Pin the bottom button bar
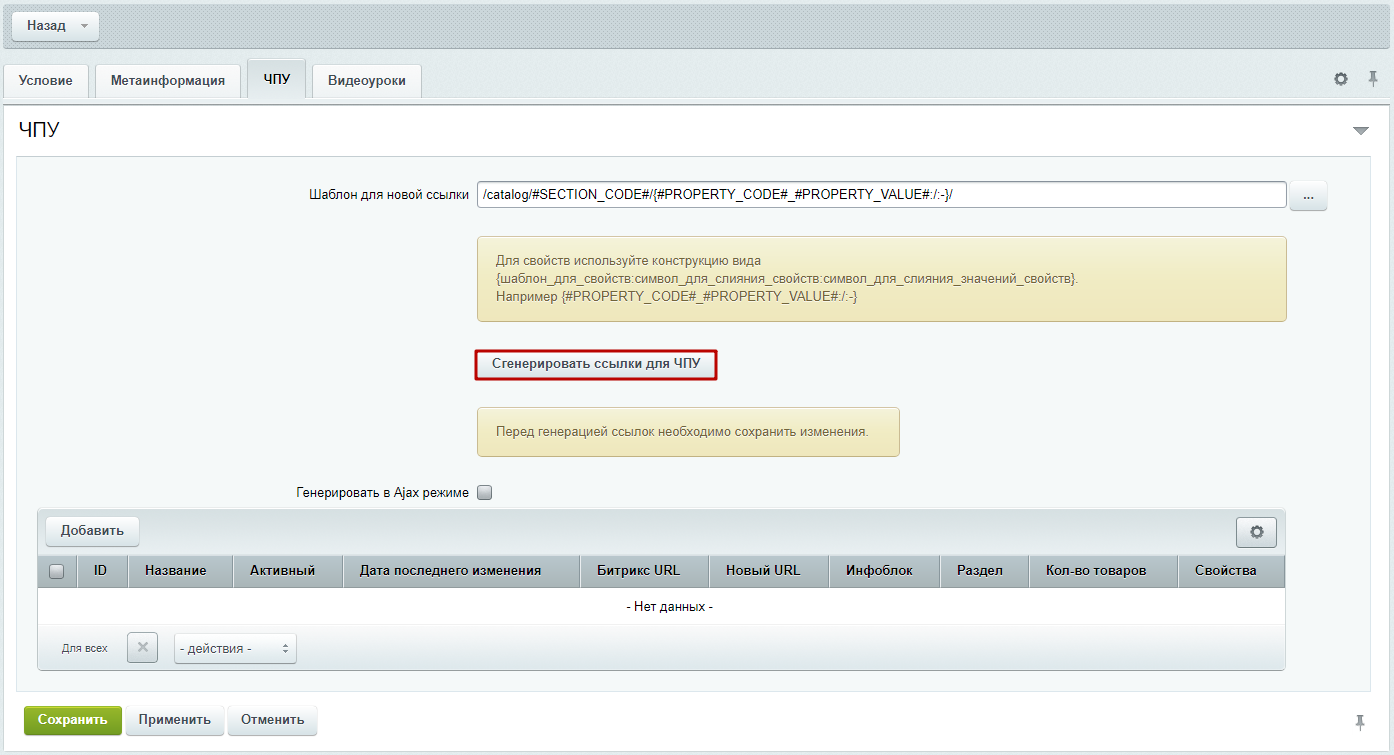The height and width of the screenshot is (755, 1394). [1360, 722]
